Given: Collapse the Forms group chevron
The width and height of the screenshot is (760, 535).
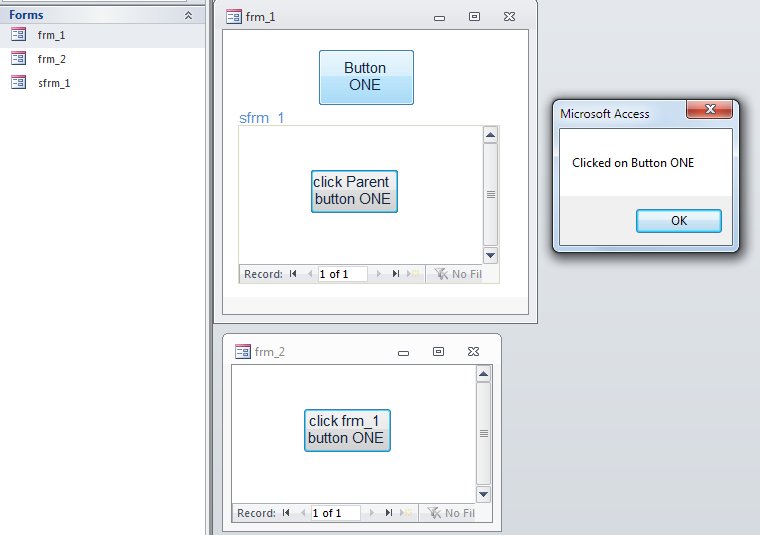Looking at the screenshot, I should (x=188, y=16).
